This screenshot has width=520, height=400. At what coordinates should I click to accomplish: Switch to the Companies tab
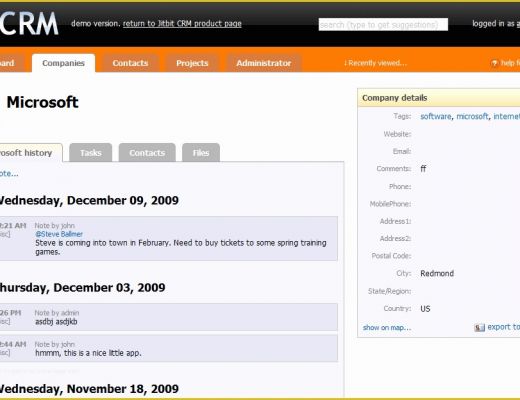pos(63,63)
